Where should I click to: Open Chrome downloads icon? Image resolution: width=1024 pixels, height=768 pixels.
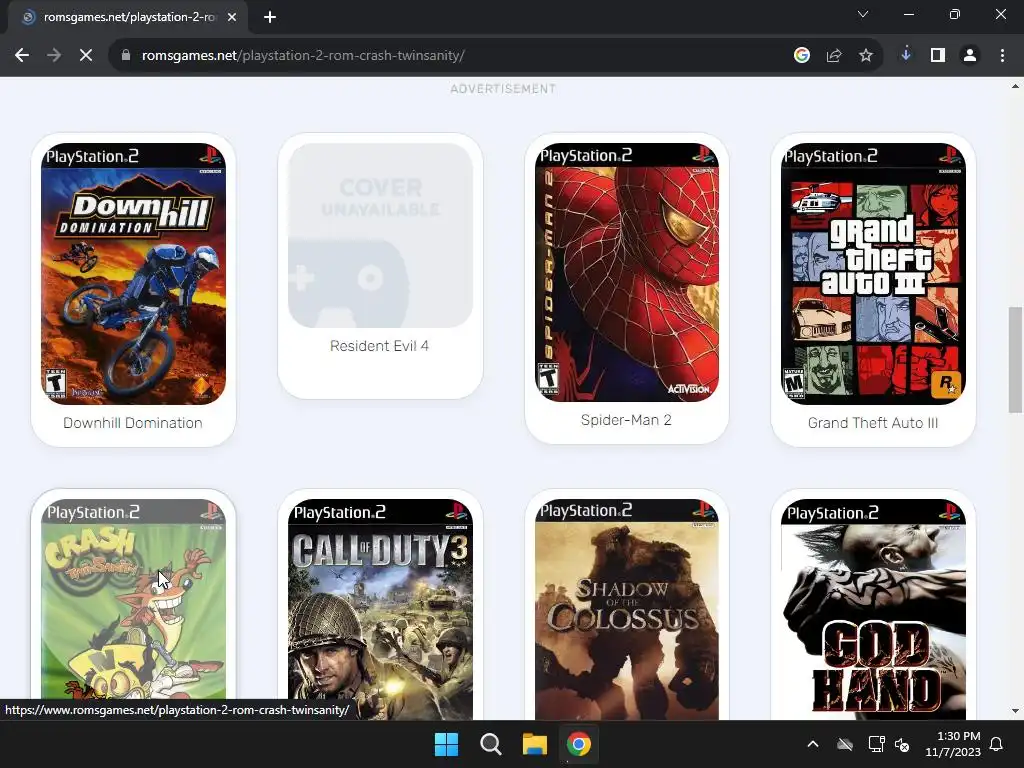pos(906,55)
